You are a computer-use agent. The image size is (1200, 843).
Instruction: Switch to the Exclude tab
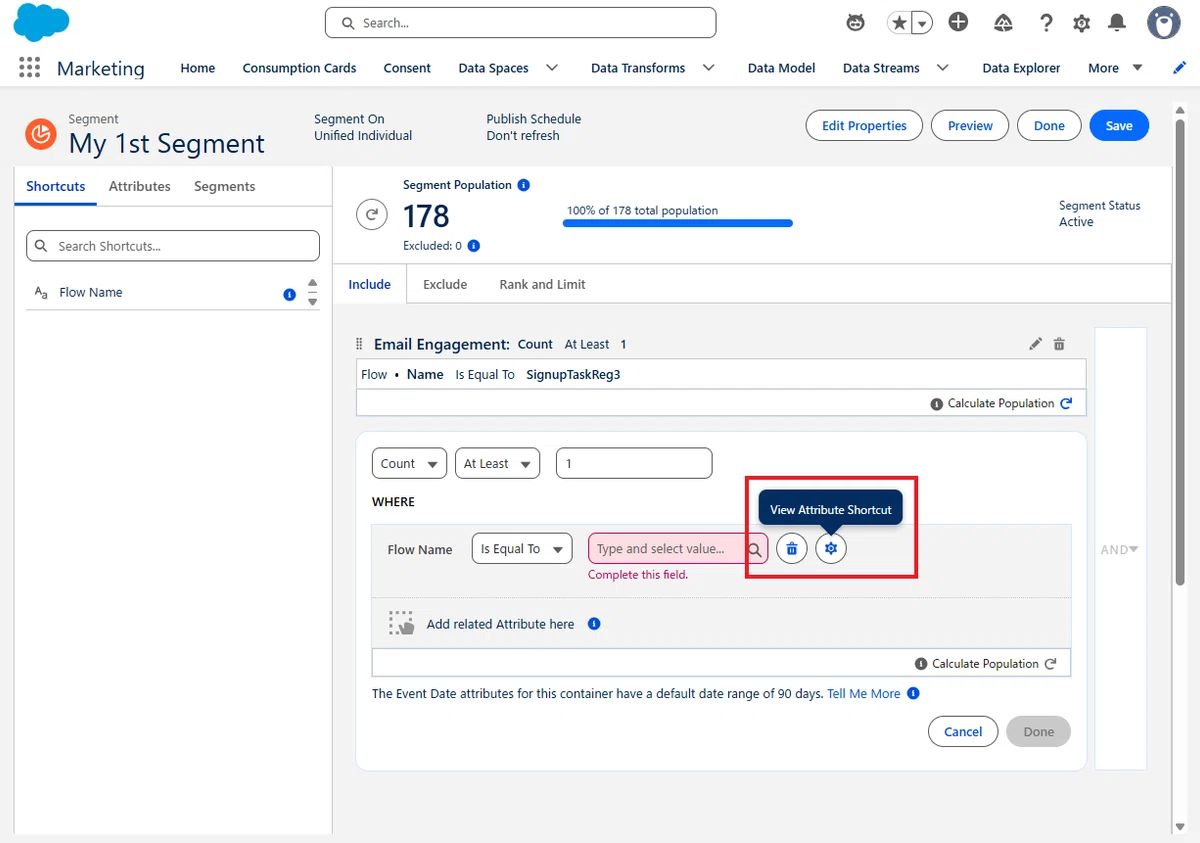pos(445,284)
